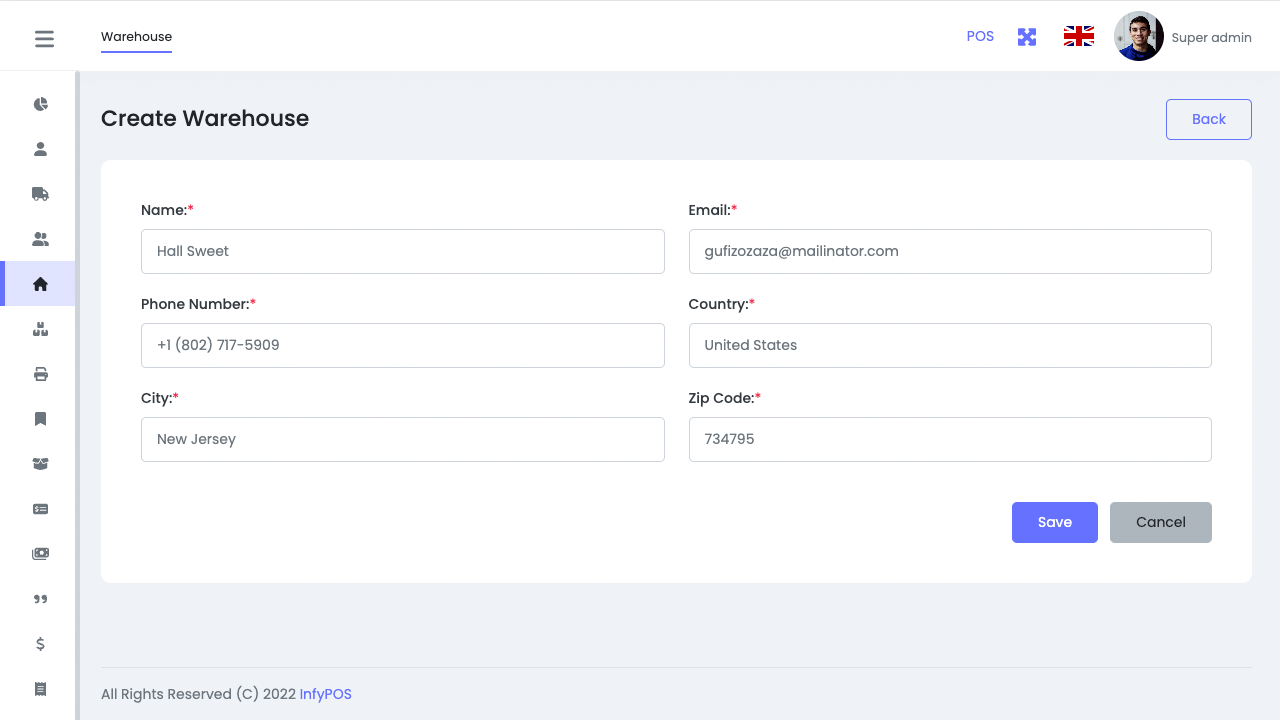Open the two-people group sidebar icon
The image size is (1280, 720).
[40, 239]
